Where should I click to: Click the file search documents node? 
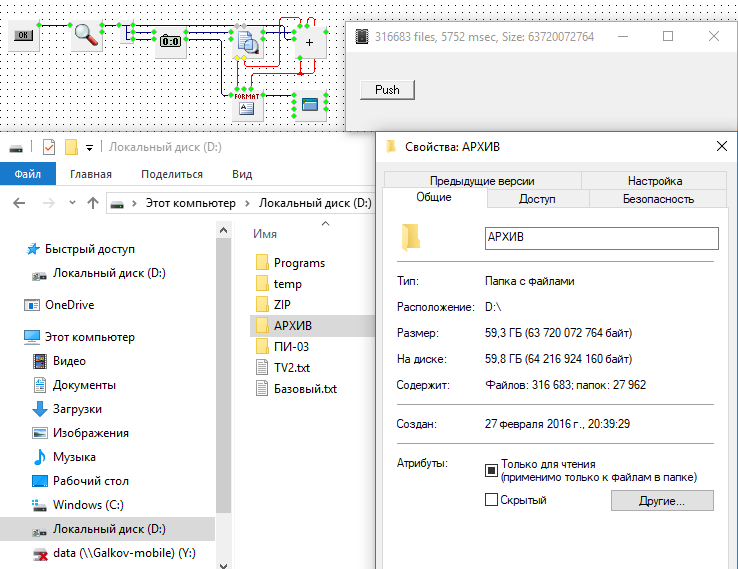247,41
